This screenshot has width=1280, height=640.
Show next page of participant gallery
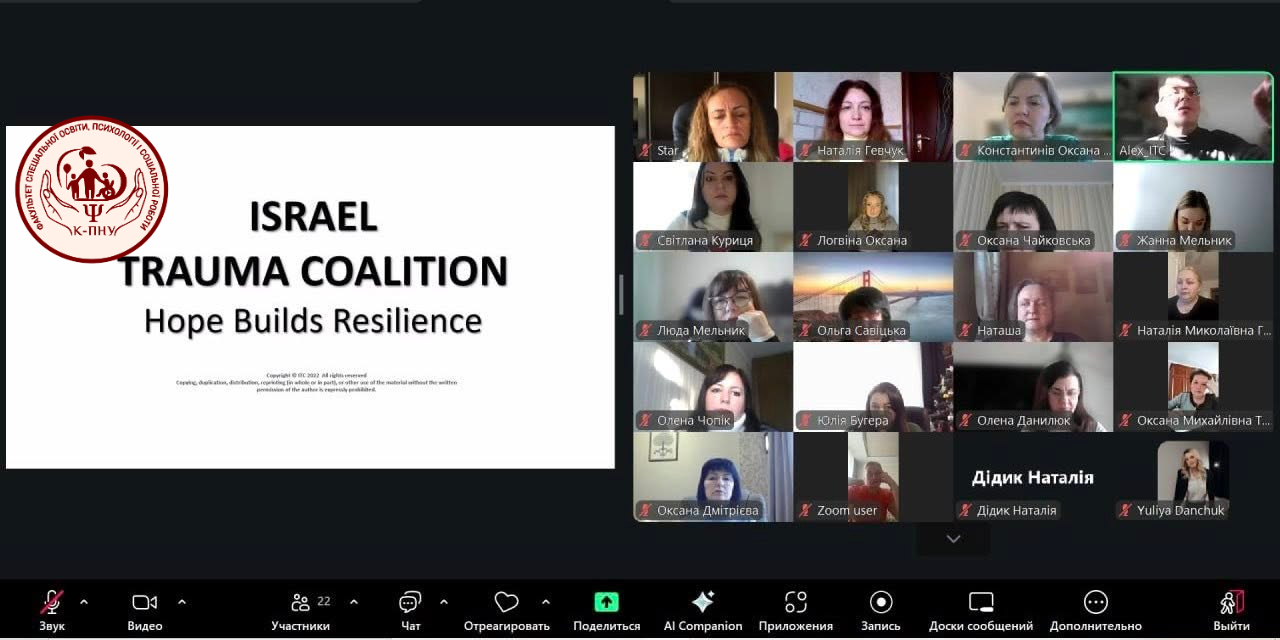click(953, 539)
